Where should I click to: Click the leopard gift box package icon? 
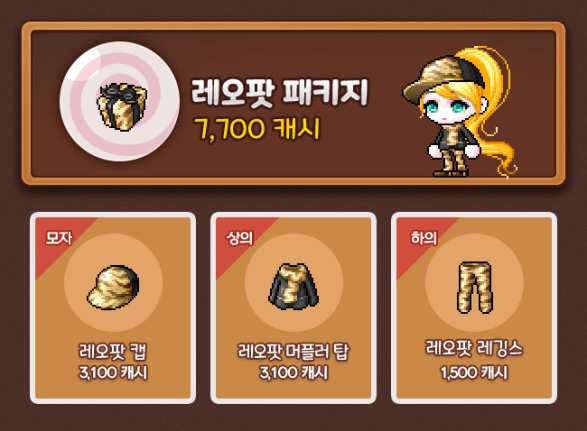click(122, 106)
